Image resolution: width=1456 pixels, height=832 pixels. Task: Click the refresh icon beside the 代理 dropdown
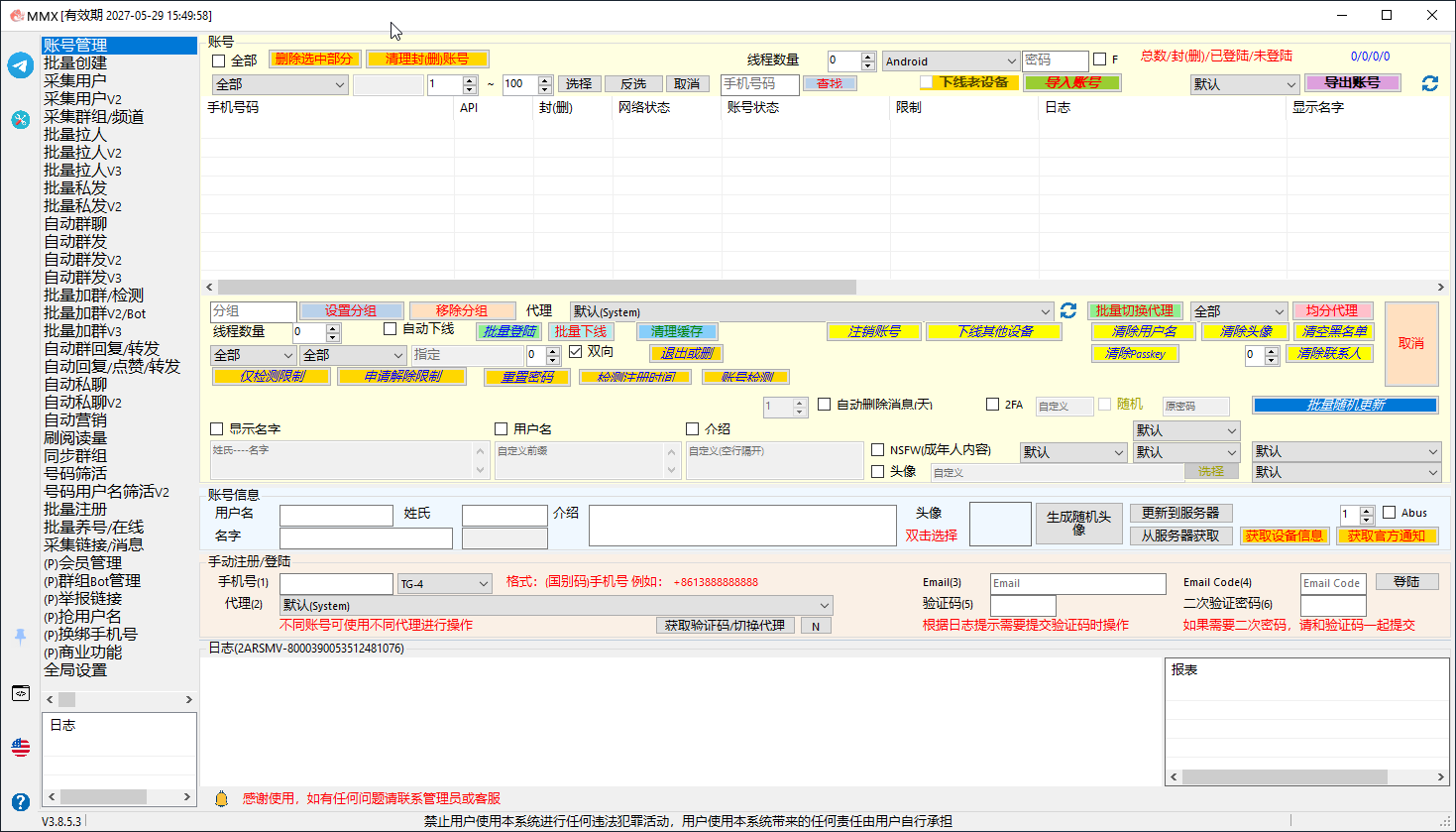[1068, 310]
